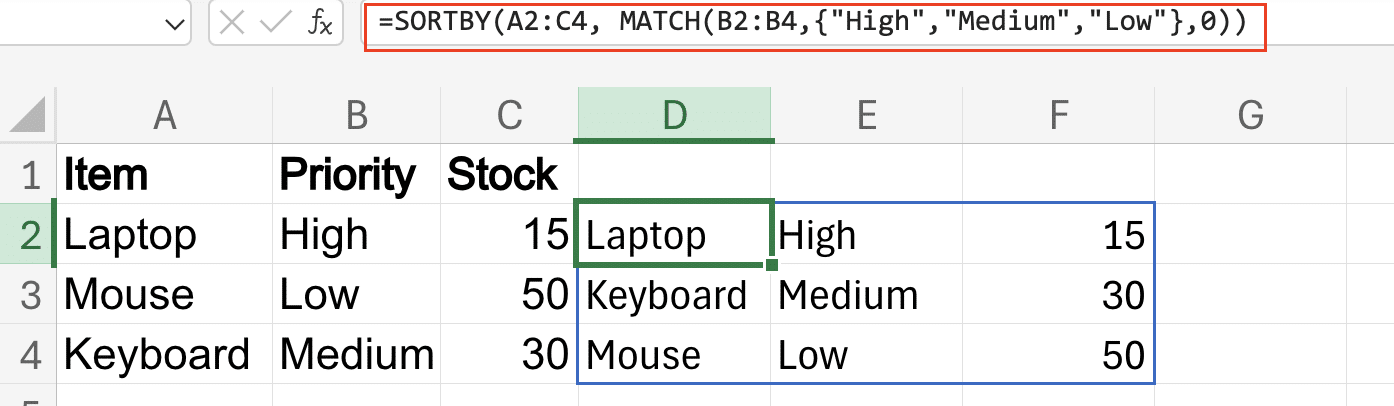Expand the Name Box dropdown arrow
The image size is (1394, 406).
[177, 24]
